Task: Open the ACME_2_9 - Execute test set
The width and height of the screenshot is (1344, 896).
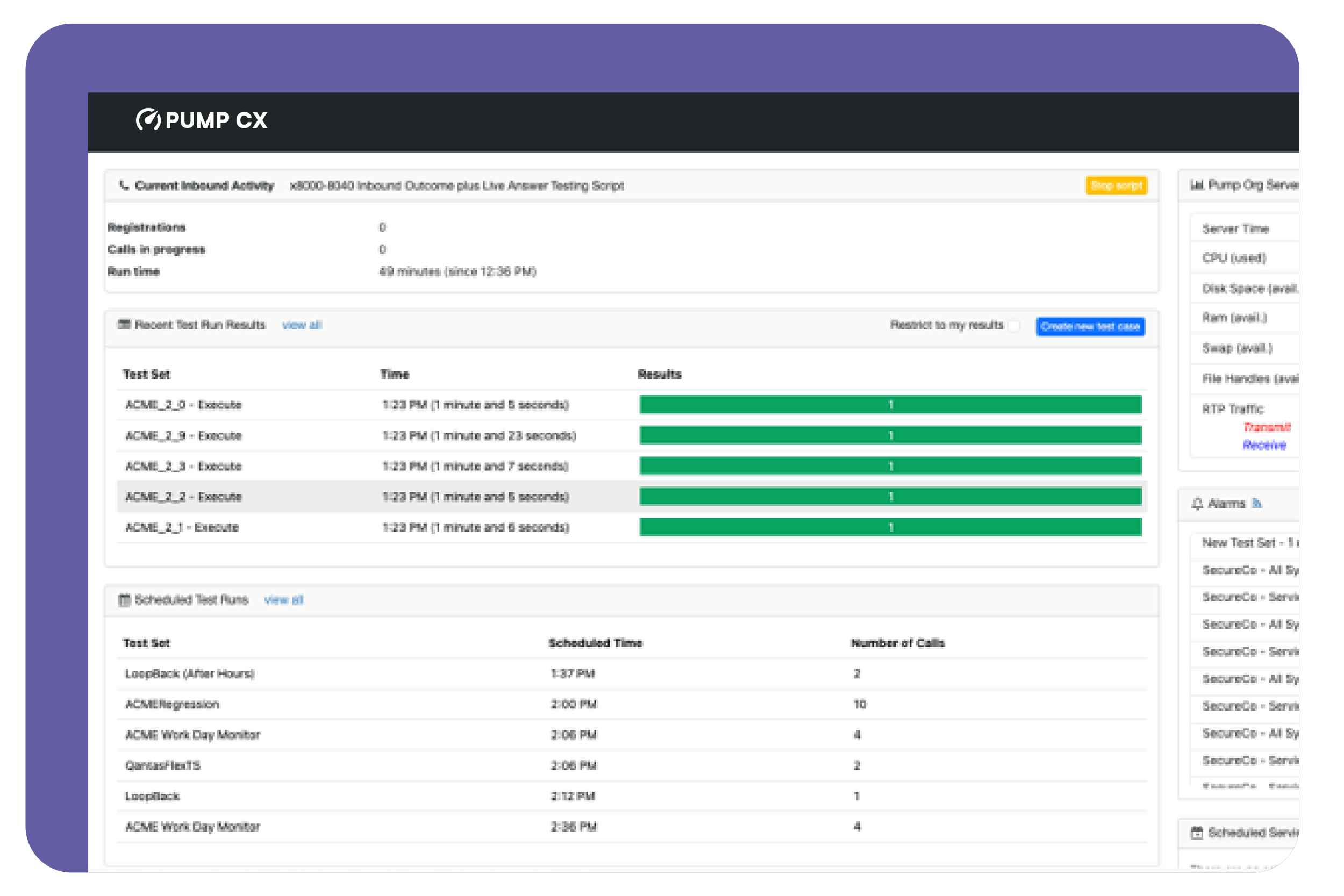Action: point(183,435)
